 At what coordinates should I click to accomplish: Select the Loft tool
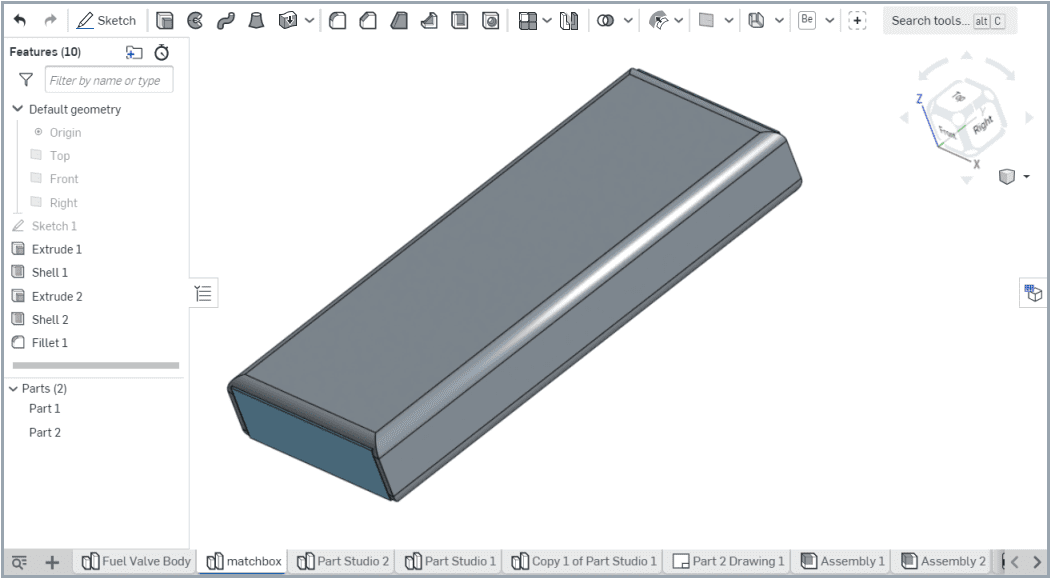pyautogui.click(x=256, y=20)
